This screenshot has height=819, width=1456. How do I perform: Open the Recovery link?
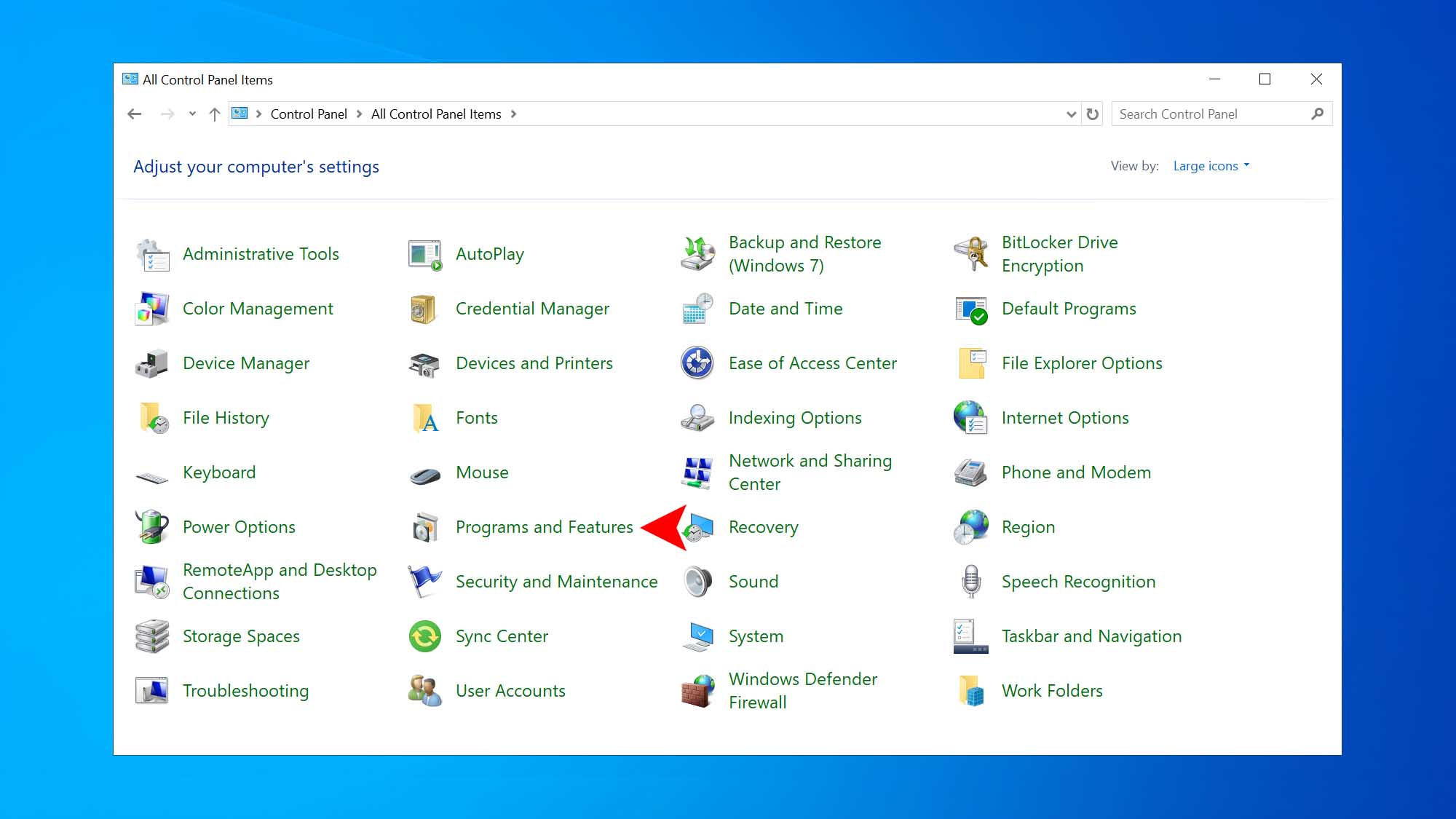(764, 527)
